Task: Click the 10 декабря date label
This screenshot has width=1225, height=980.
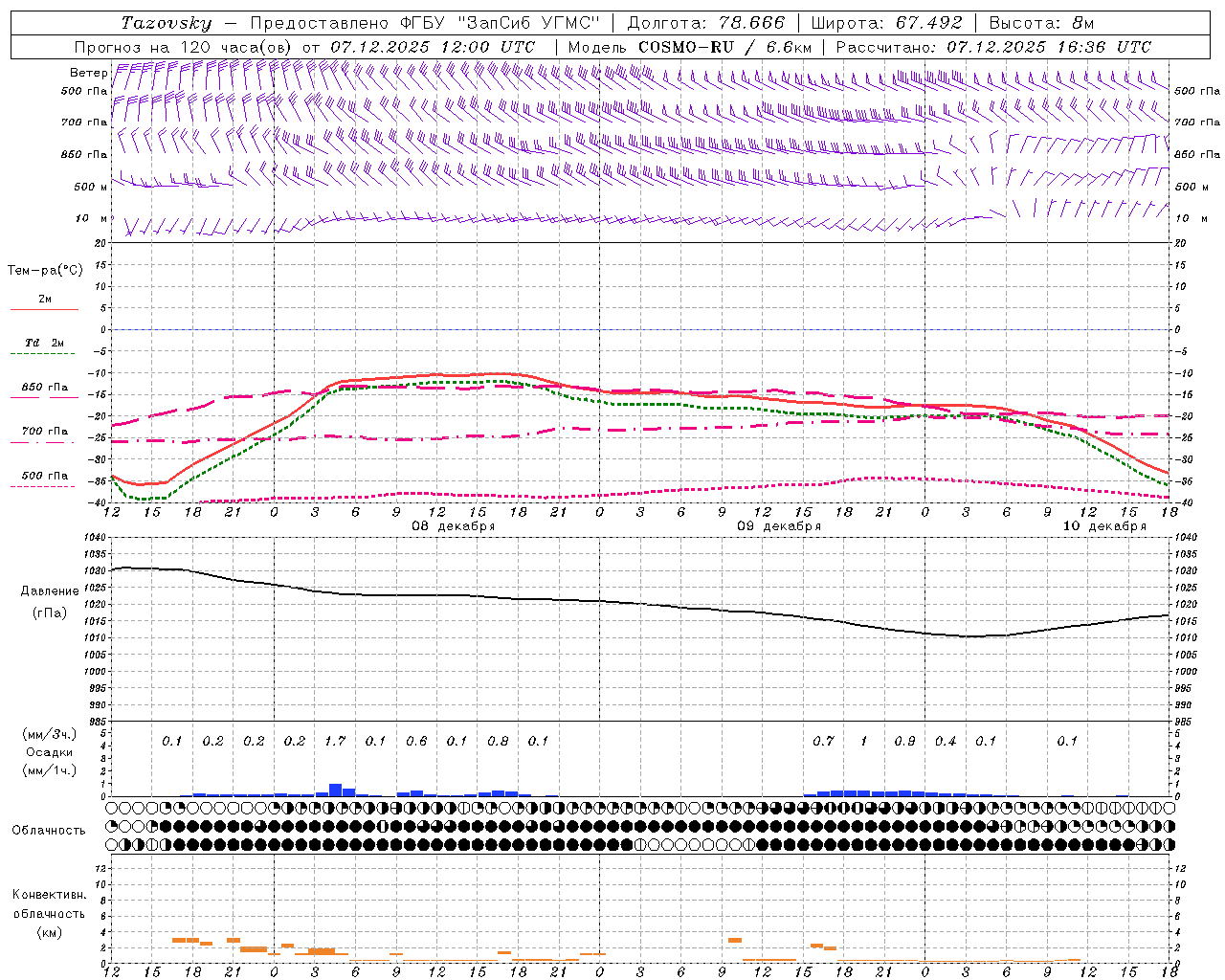Action: [x=1104, y=526]
